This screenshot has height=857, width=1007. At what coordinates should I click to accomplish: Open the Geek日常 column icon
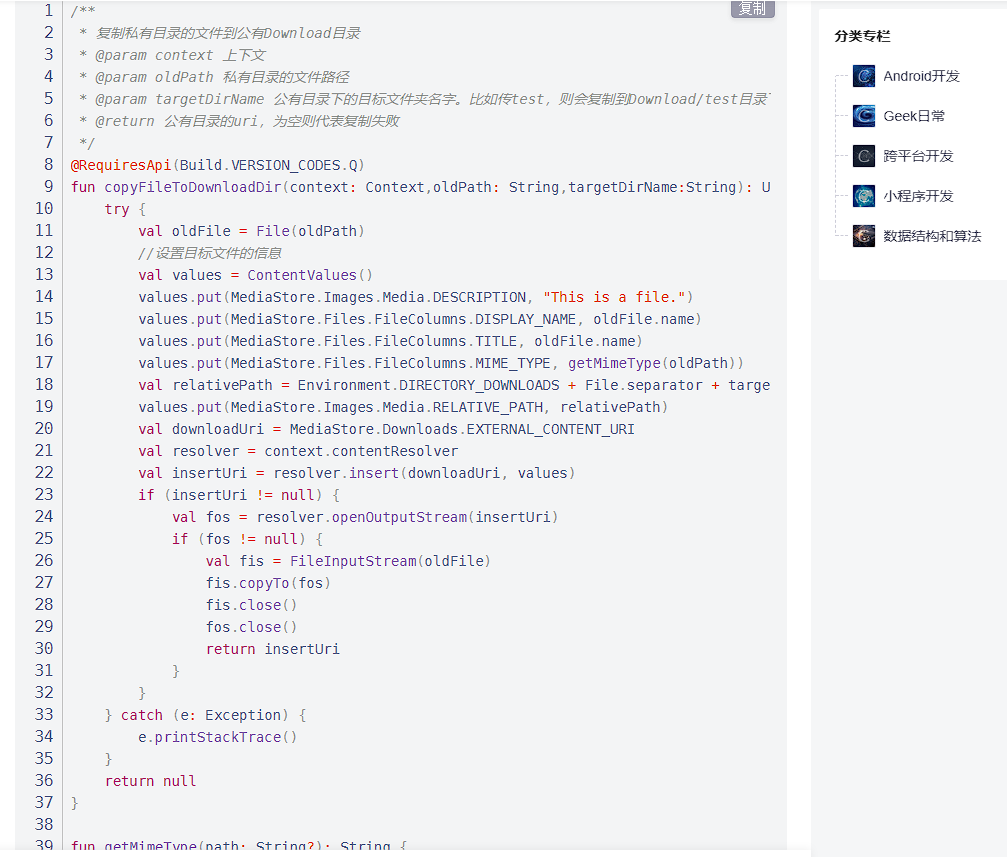coord(864,116)
